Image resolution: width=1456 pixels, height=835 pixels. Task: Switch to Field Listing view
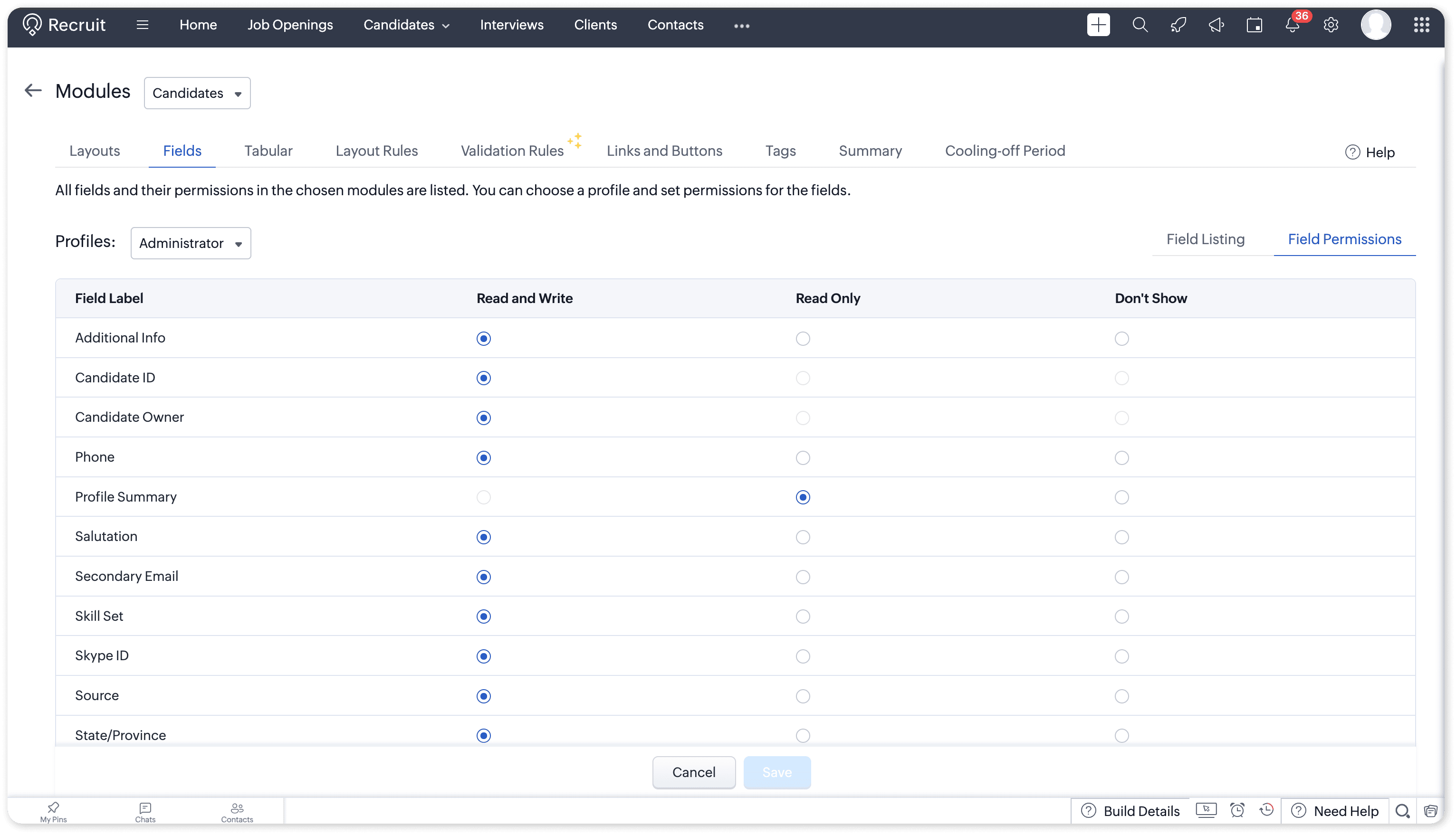coord(1205,239)
